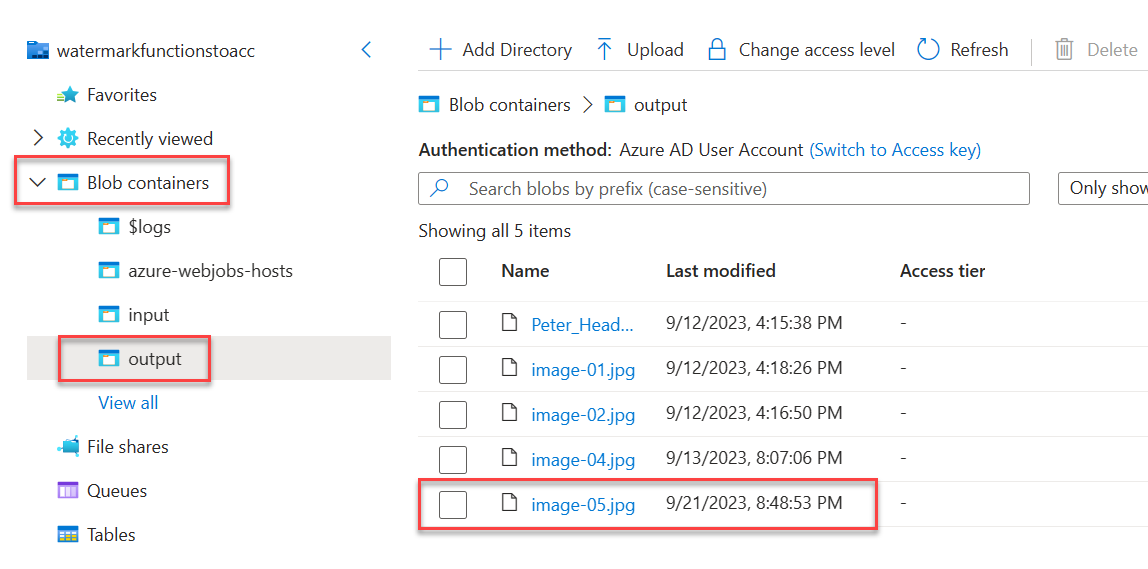
Task: Click file icon beside image-05.jpg
Action: click(x=510, y=504)
